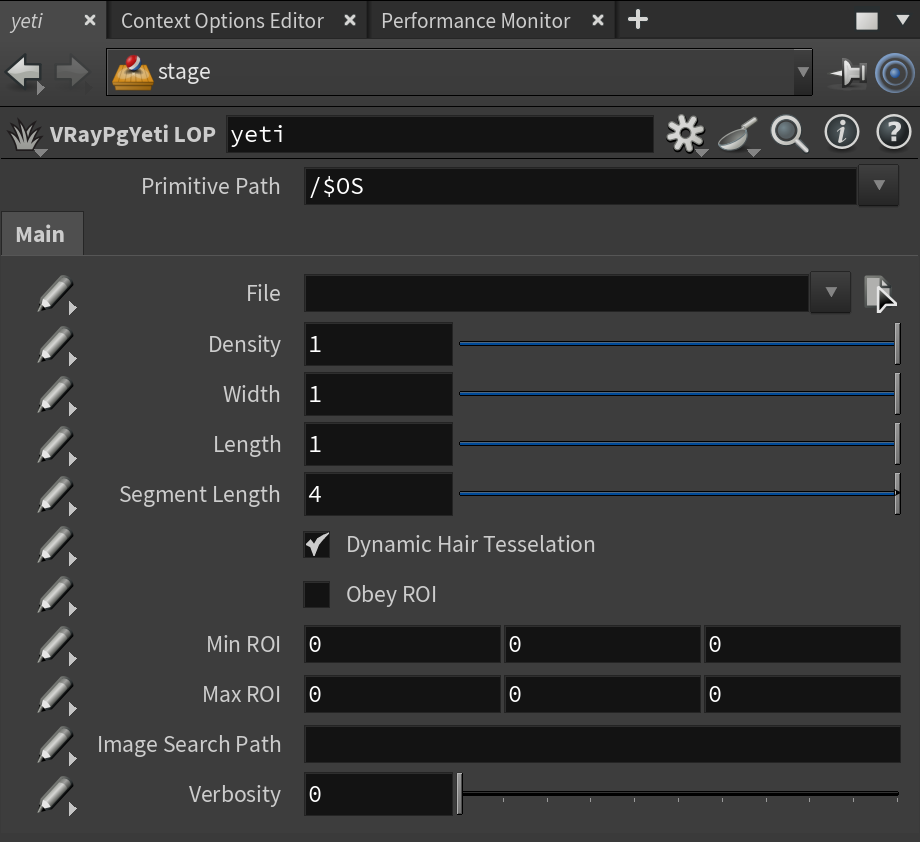Click the pencil icon next to Verbosity
920x842 pixels.
point(56,794)
